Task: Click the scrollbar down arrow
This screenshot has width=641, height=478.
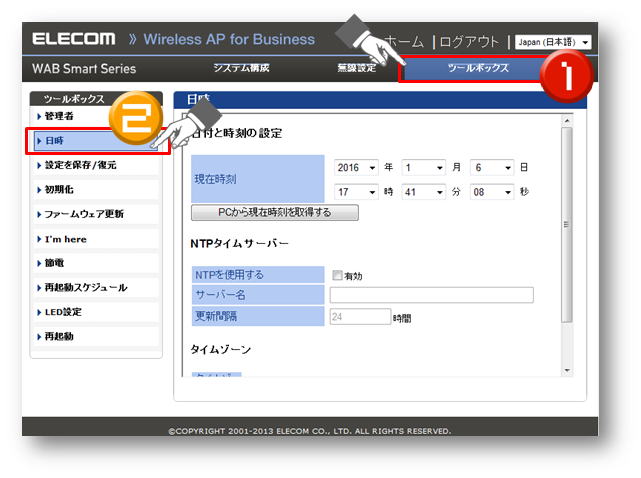Action: coord(567,370)
